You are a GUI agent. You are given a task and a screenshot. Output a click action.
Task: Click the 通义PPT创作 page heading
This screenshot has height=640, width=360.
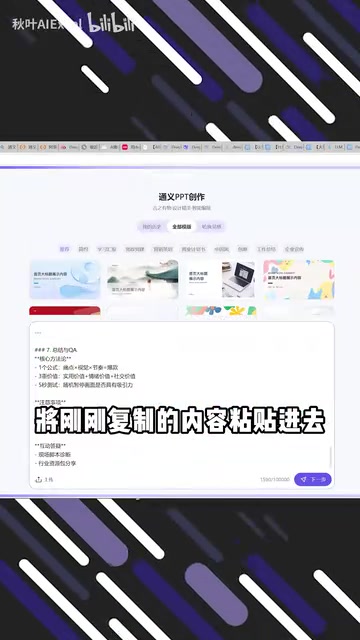pyautogui.click(x=182, y=197)
